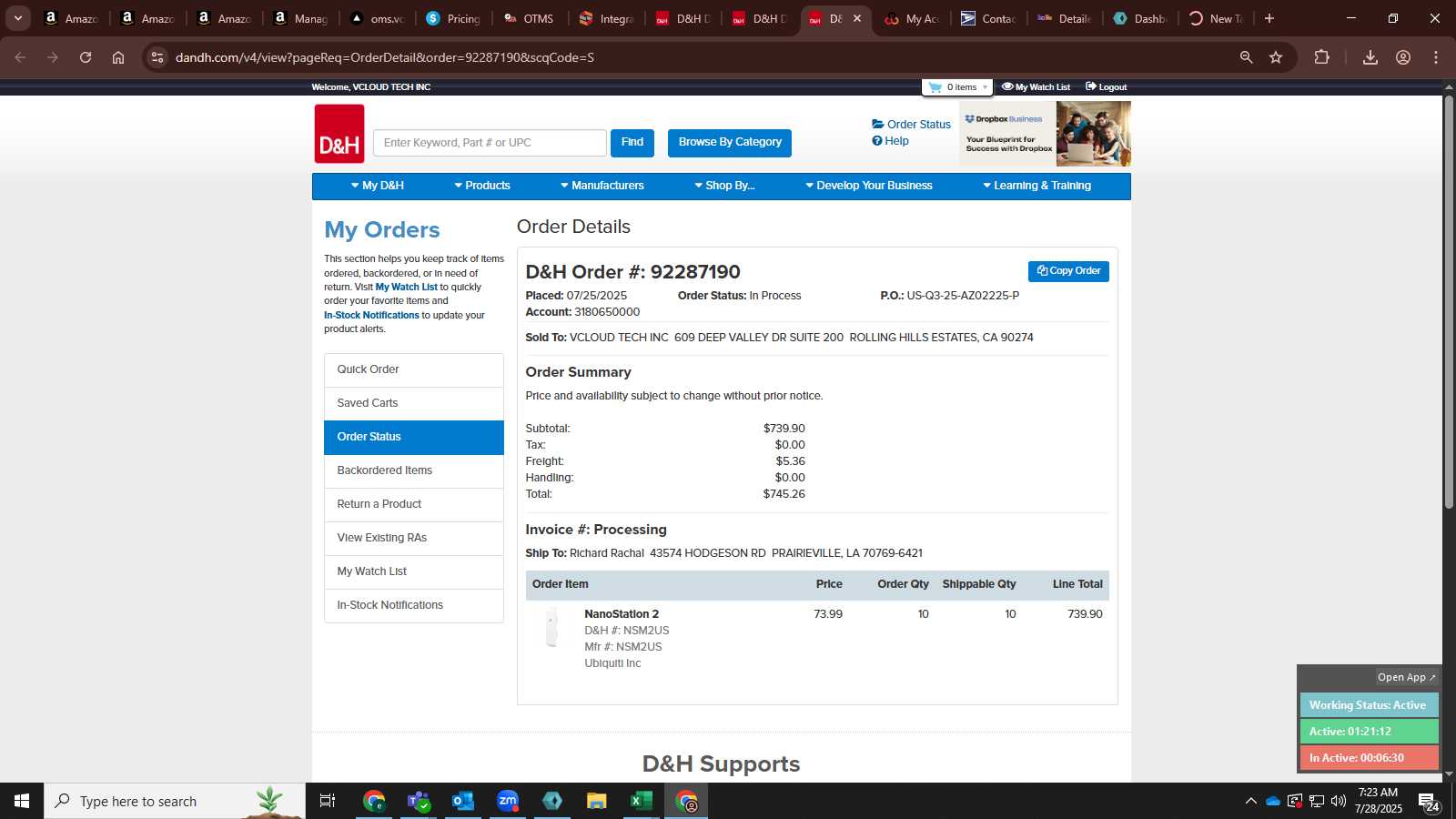Expand Learning & Training menu
This screenshot has height=819, width=1456.
tap(1036, 186)
